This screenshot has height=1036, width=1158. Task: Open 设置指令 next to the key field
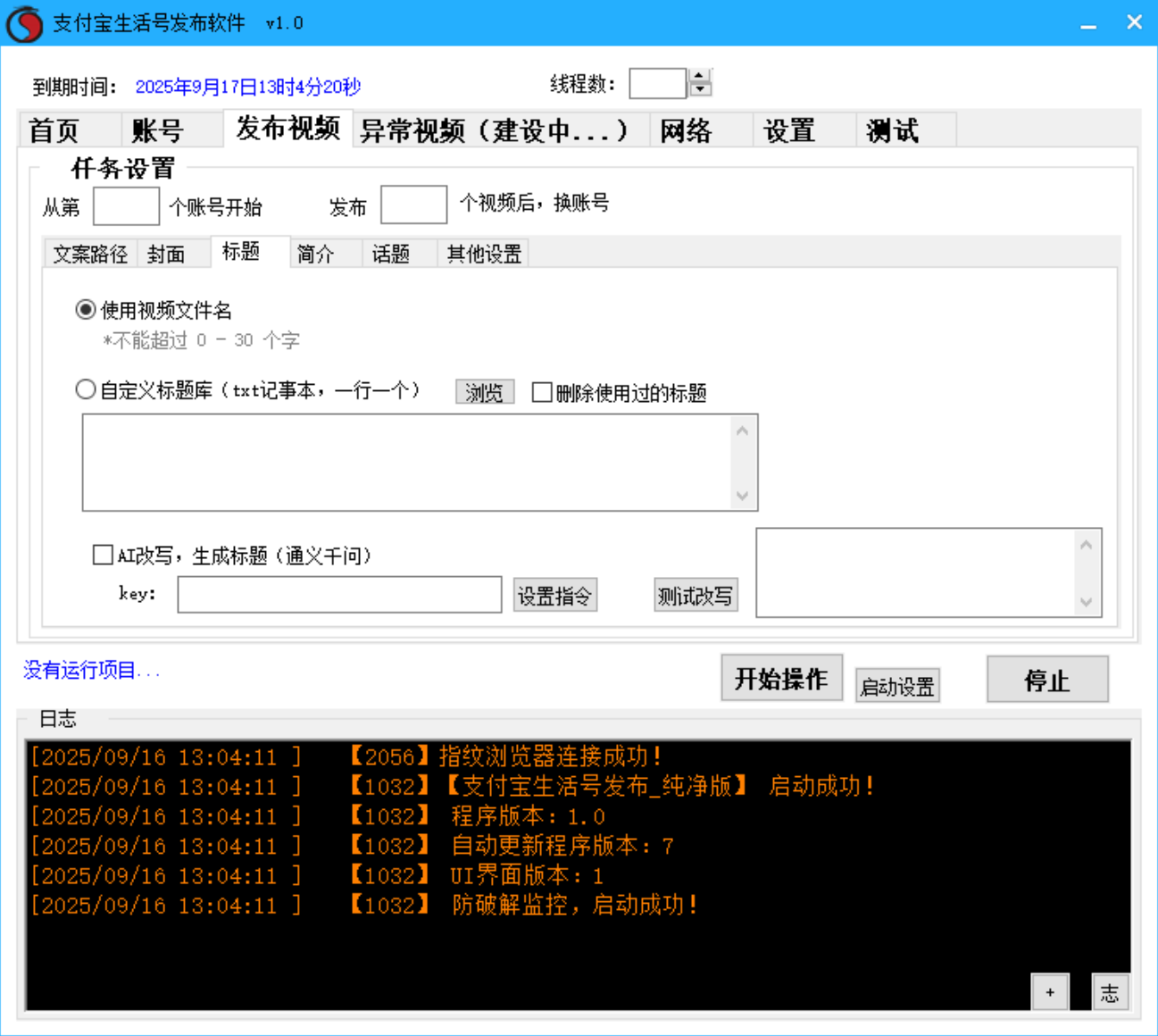pos(555,595)
